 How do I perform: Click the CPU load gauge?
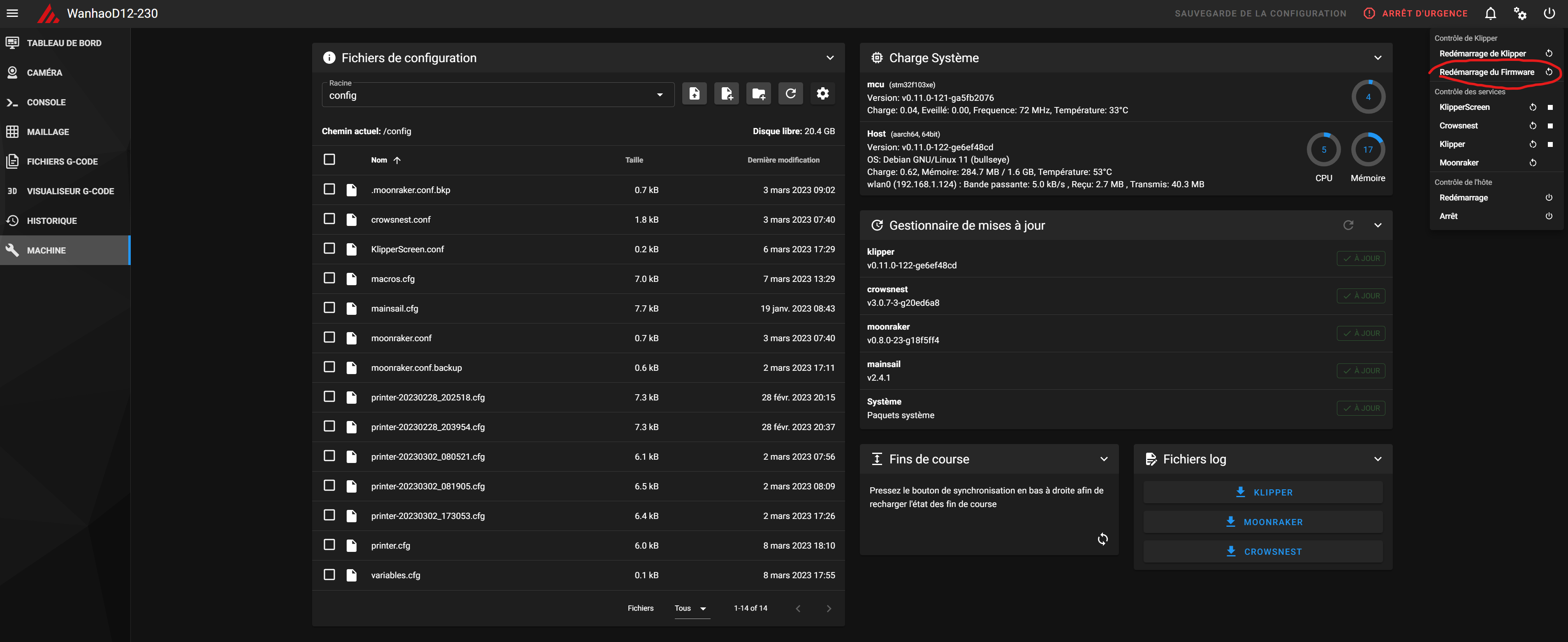1323,150
